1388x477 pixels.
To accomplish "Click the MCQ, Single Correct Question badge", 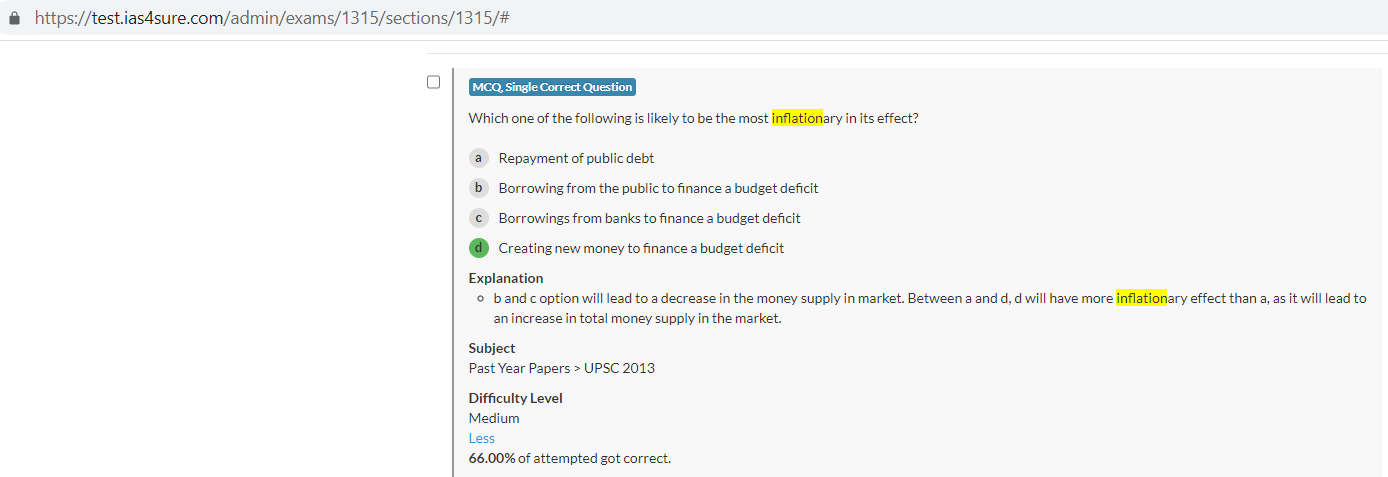I will tap(552, 87).
